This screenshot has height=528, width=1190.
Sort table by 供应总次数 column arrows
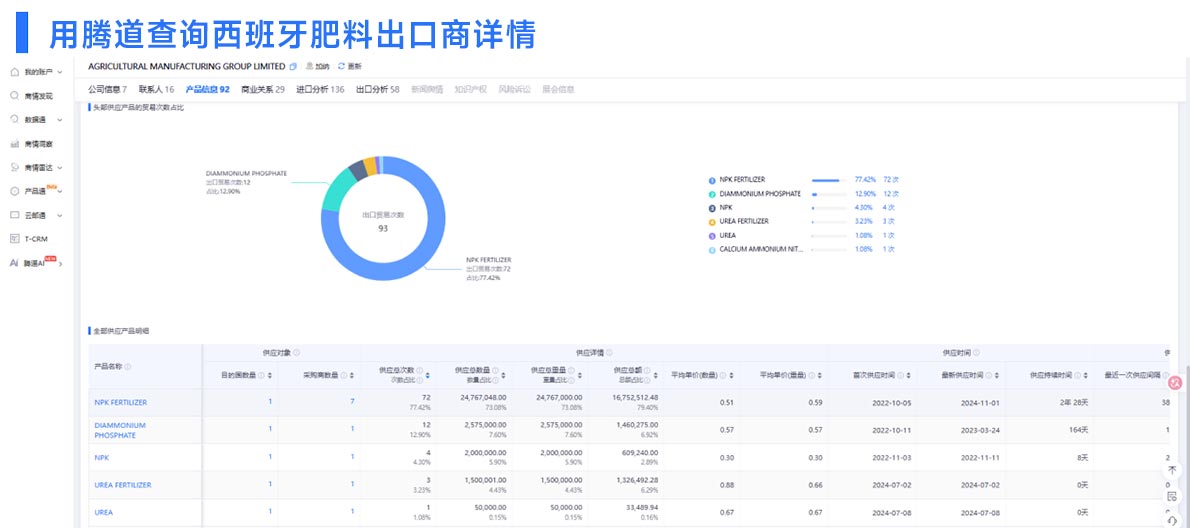click(x=428, y=376)
